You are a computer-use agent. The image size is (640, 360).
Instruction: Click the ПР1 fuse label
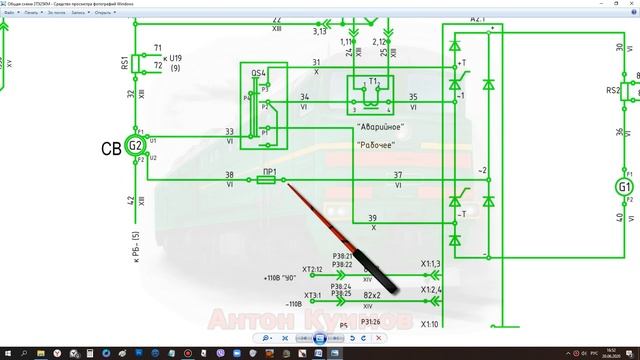269,171
